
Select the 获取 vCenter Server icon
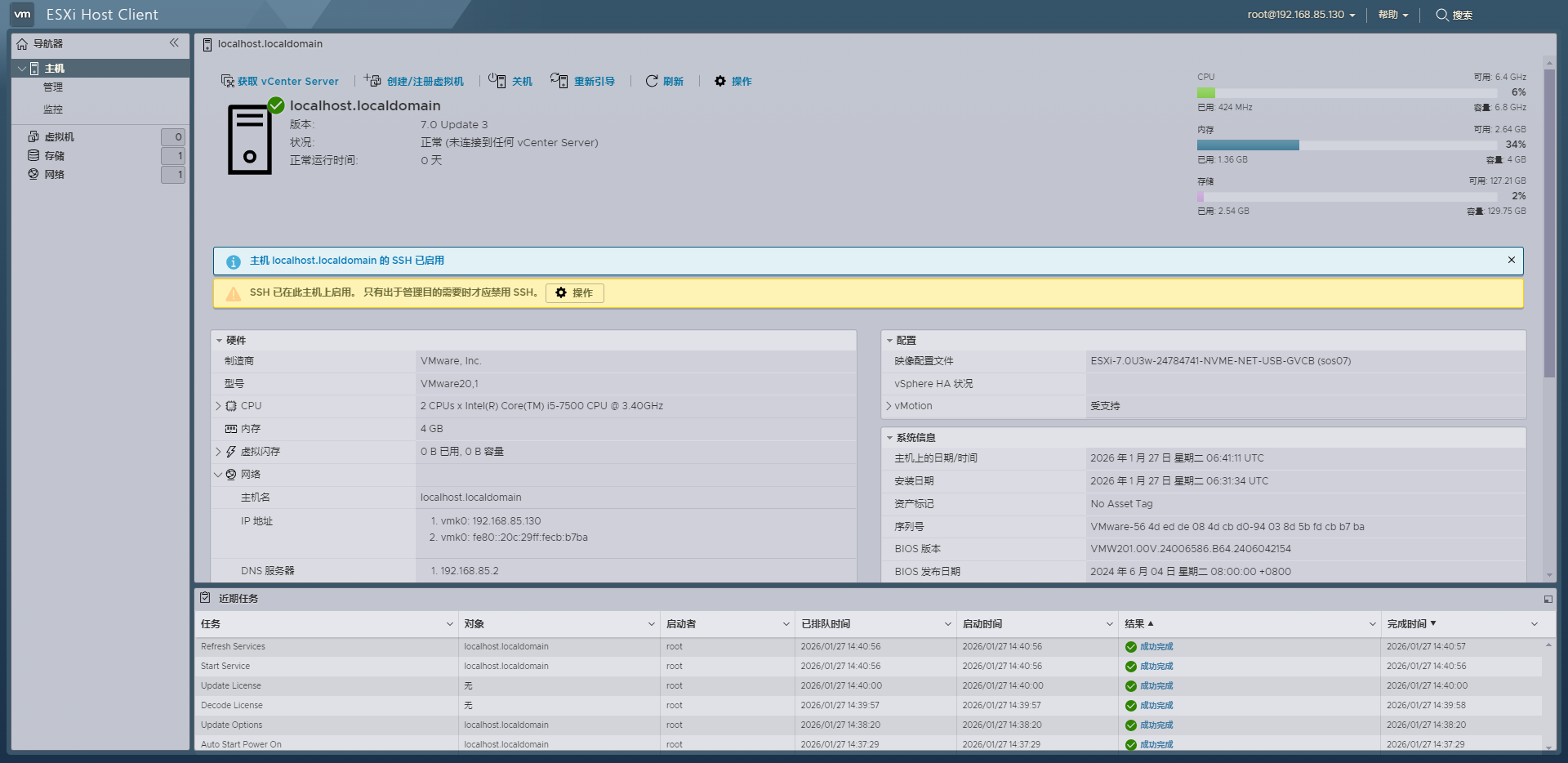pyautogui.click(x=226, y=81)
